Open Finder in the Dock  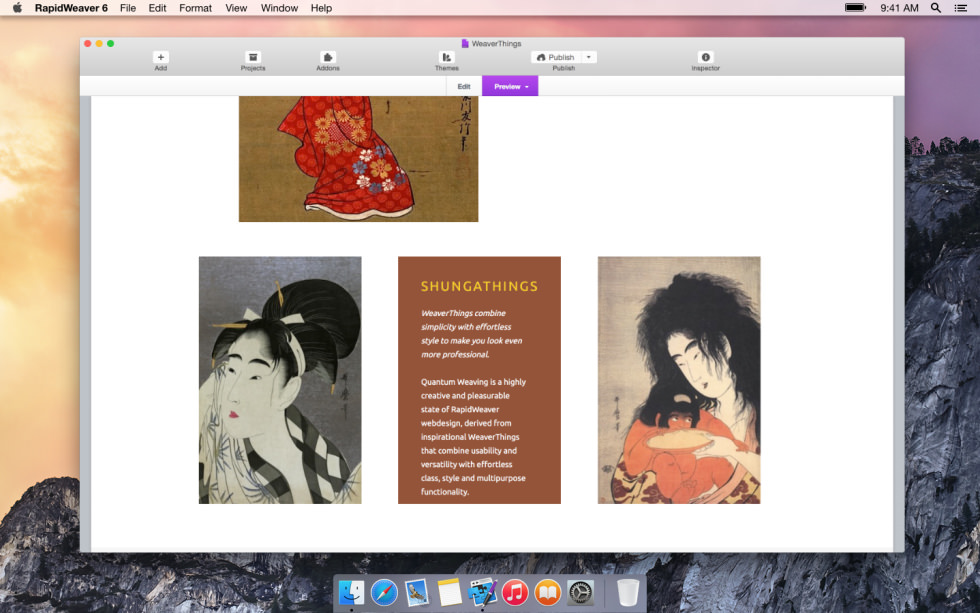[351, 592]
